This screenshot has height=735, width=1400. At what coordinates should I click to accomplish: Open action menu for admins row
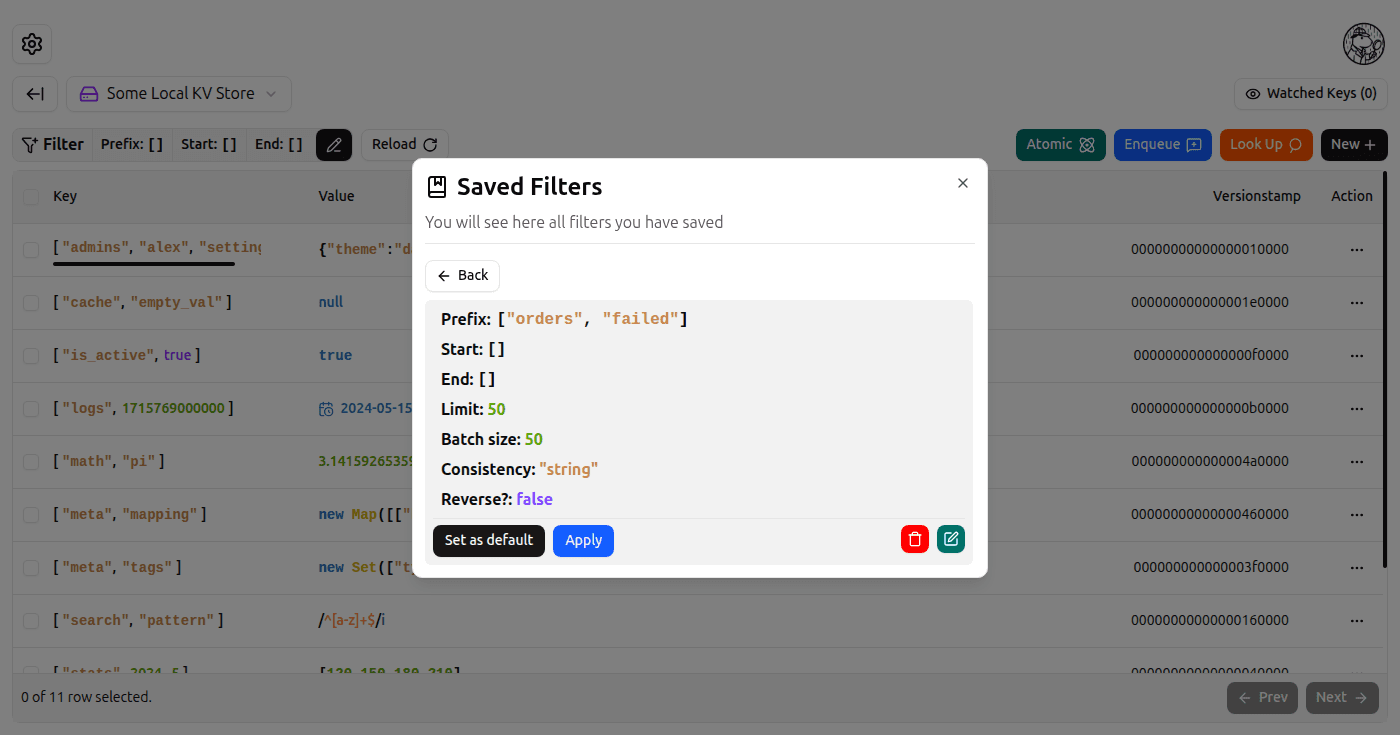(1357, 250)
